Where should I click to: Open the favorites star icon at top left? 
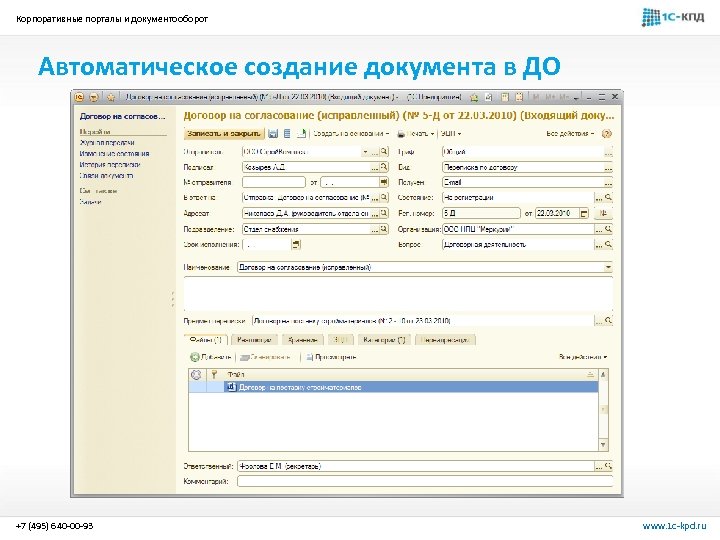click(111, 97)
